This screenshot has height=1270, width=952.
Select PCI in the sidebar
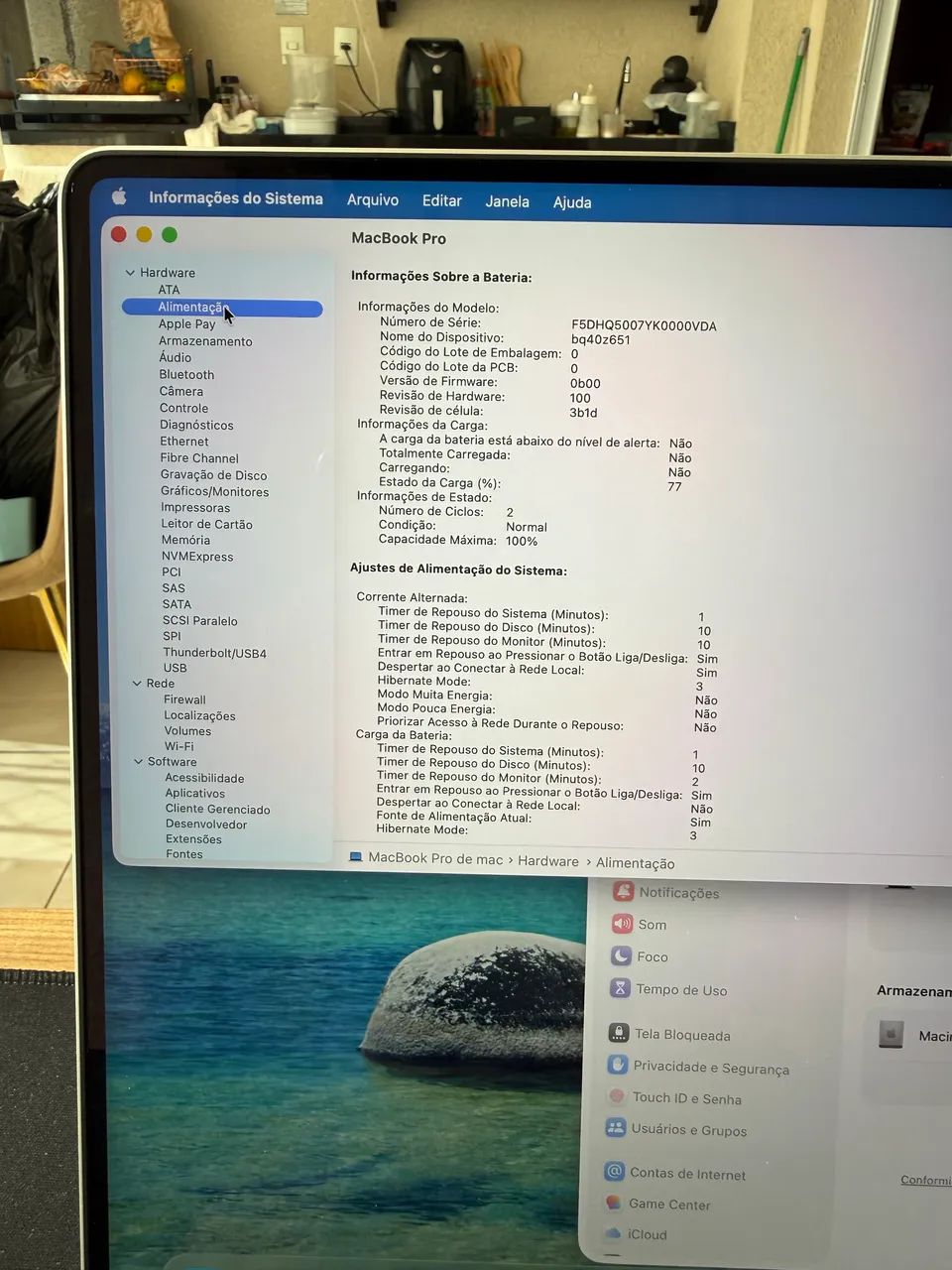tap(172, 571)
